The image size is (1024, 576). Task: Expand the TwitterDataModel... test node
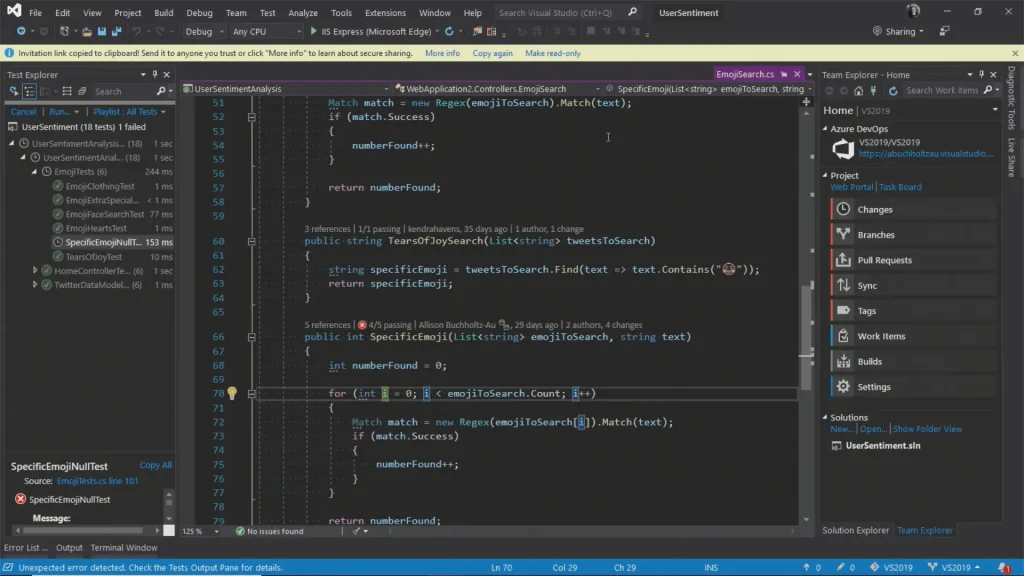click(x=35, y=285)
